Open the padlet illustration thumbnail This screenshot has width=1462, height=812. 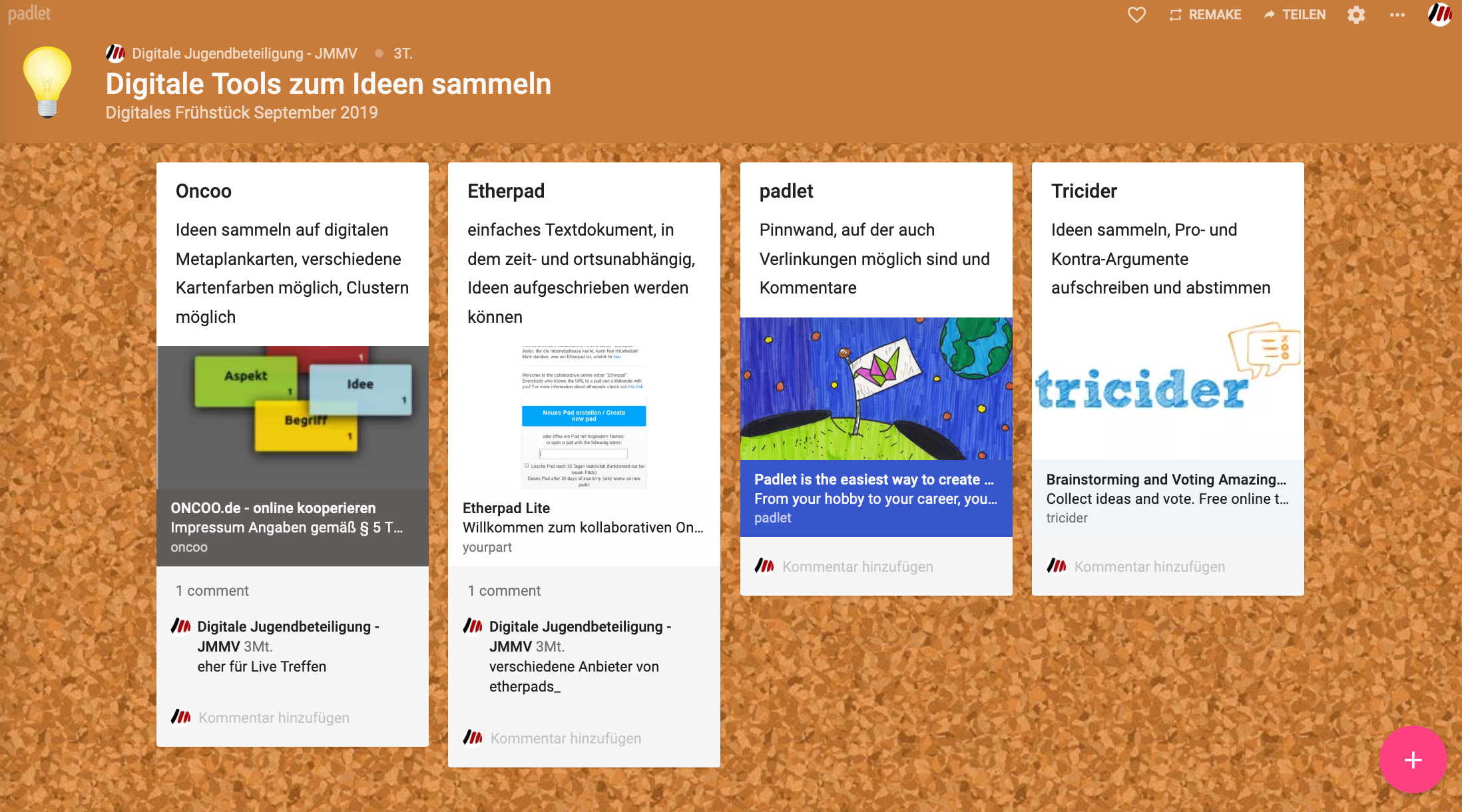point(876,389)
